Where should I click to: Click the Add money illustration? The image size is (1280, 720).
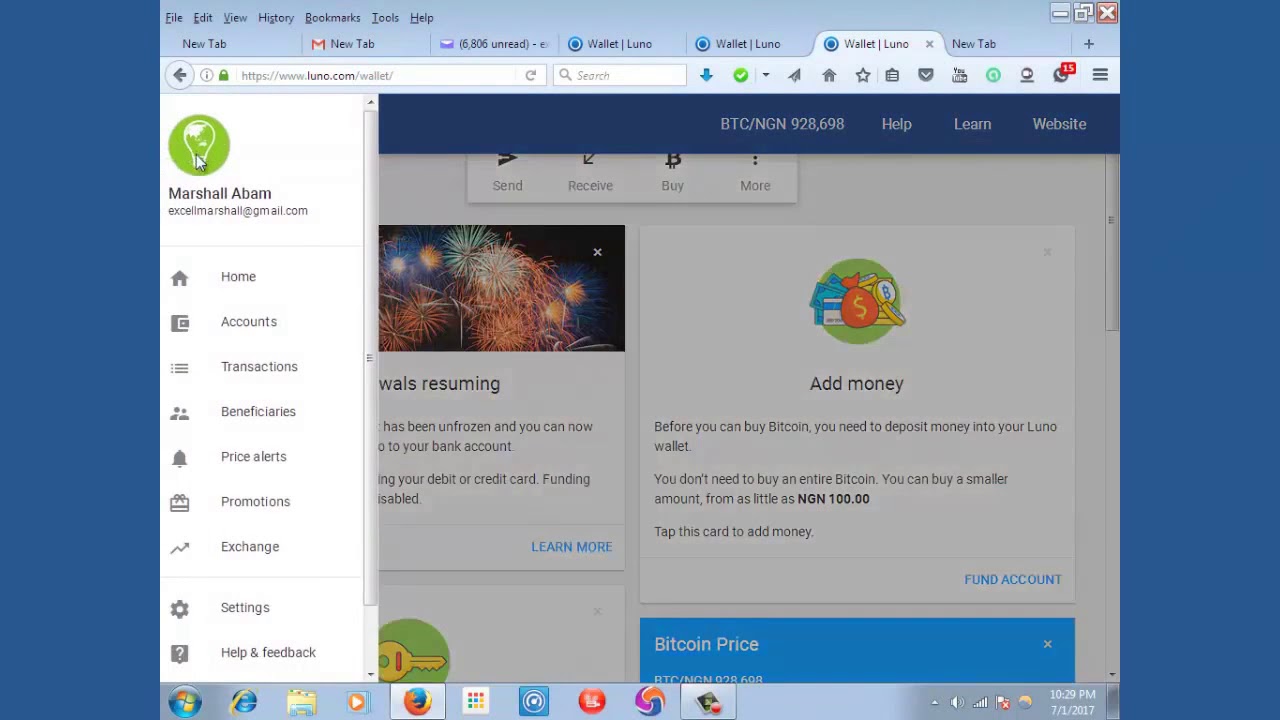pyautogui.click(x=857, y=301)
